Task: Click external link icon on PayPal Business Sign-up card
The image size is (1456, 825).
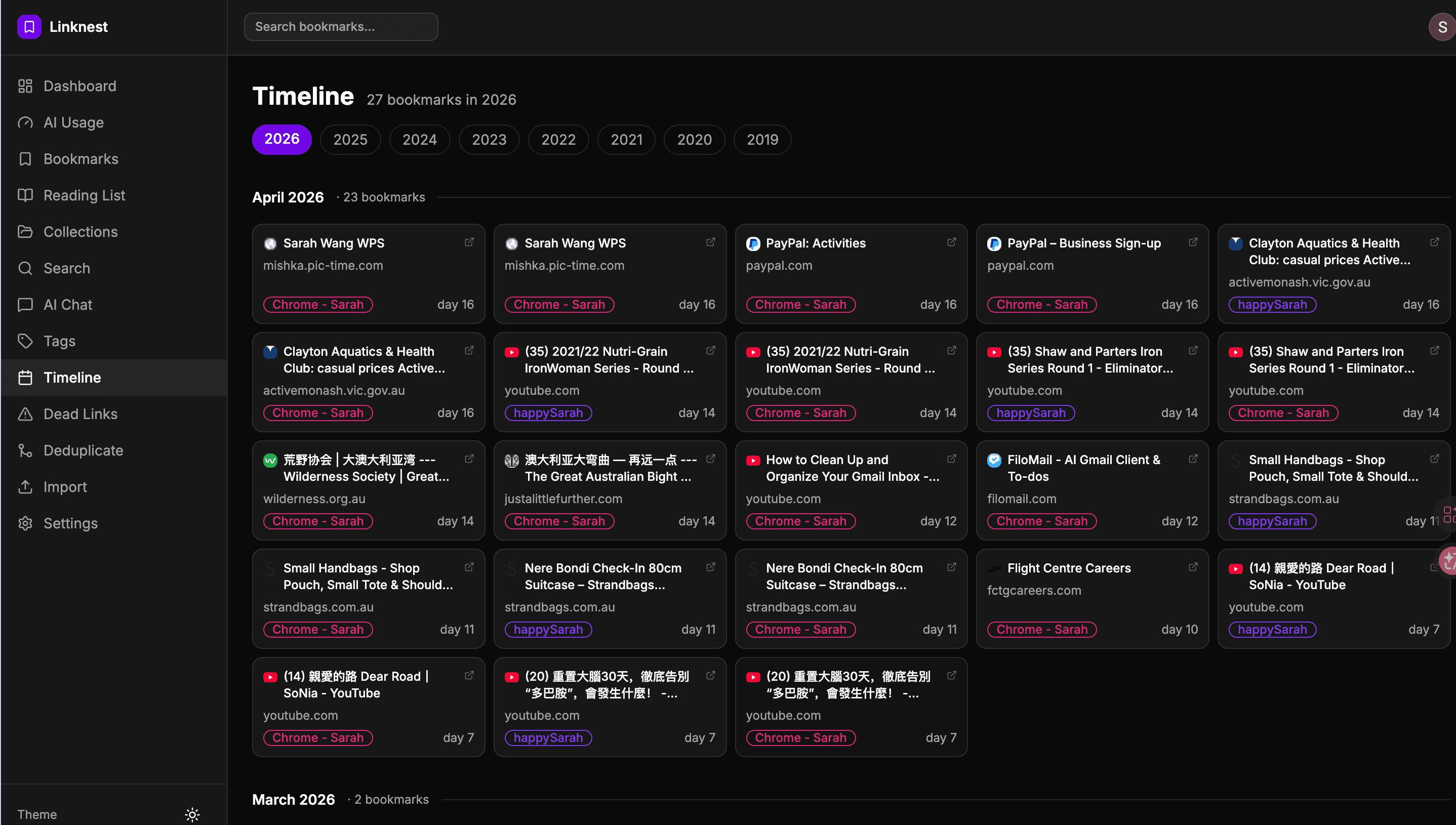Action: tap(1193, 242)
